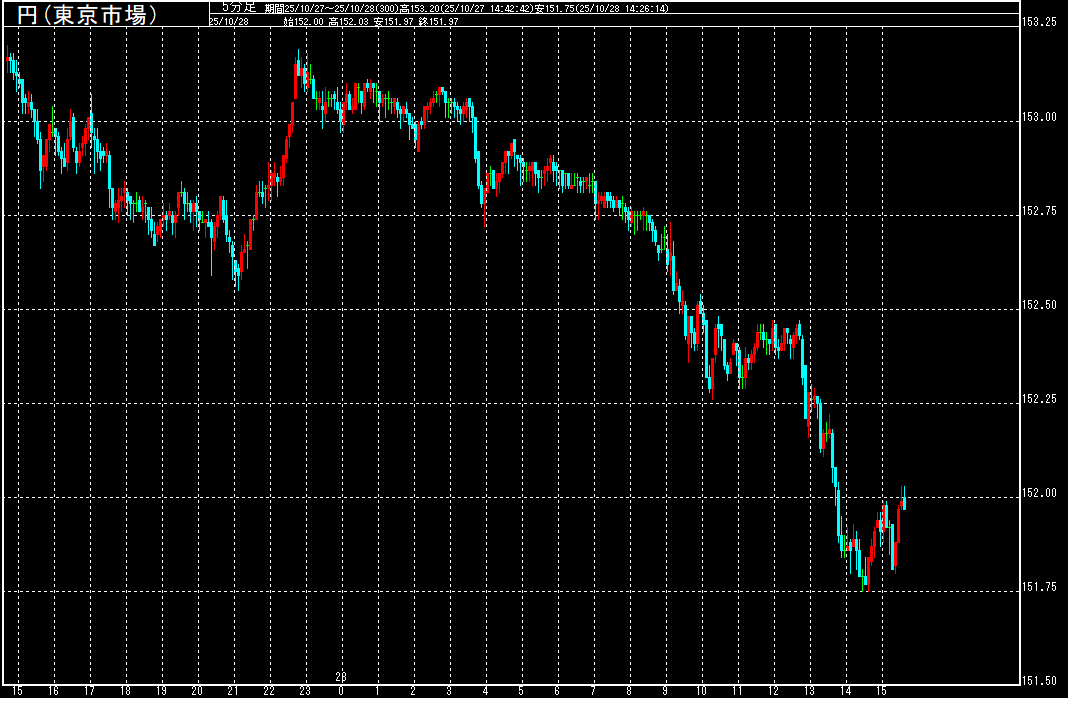Select the 152.75 price level label

pyautogui.click(x=1044, y=211)
